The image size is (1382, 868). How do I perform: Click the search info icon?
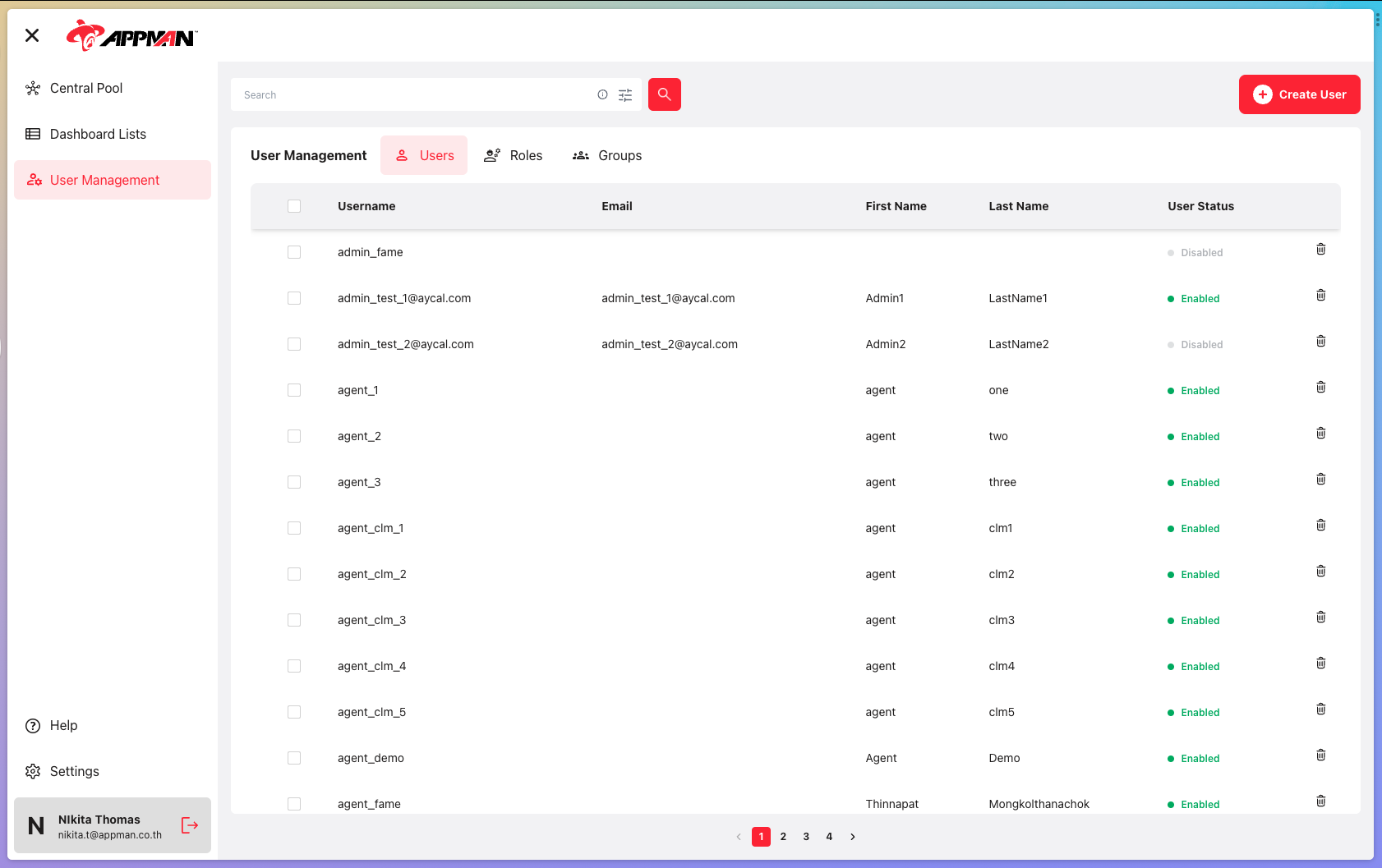[x=602, y=94]
